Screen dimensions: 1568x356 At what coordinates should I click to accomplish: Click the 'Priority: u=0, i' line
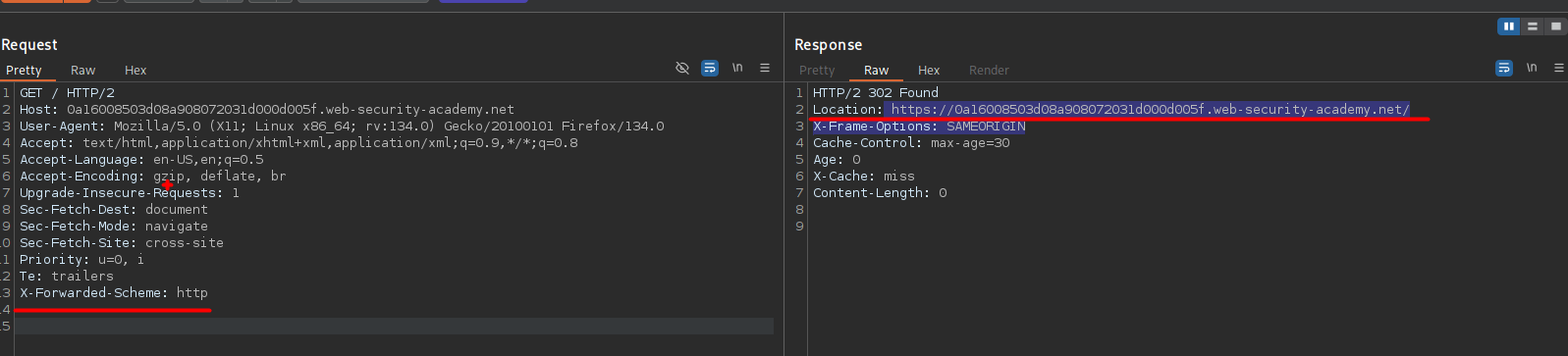pyautogui.click(x=82, y=260)
